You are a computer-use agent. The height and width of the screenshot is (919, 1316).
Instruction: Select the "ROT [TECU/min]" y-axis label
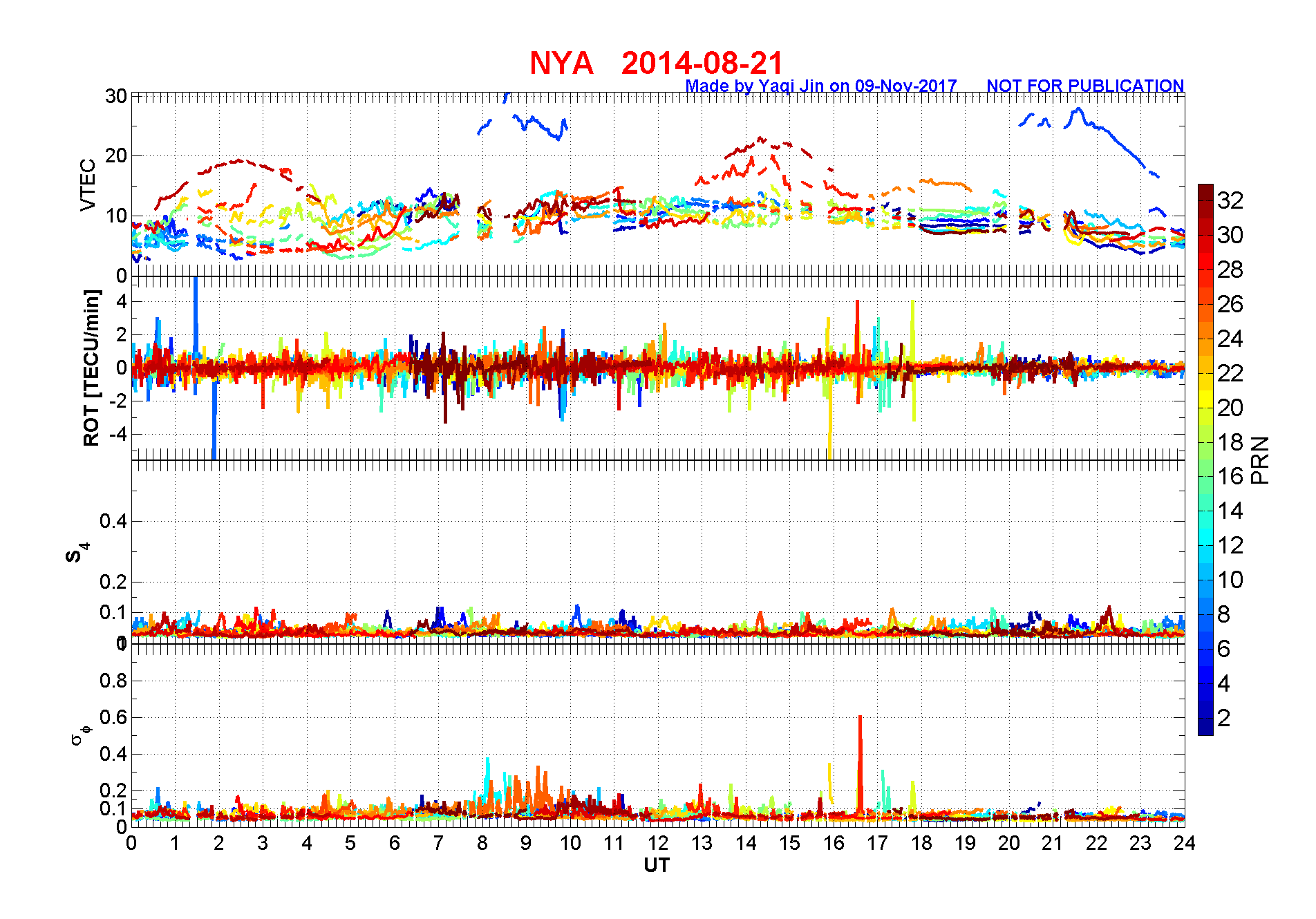[91, 368]
